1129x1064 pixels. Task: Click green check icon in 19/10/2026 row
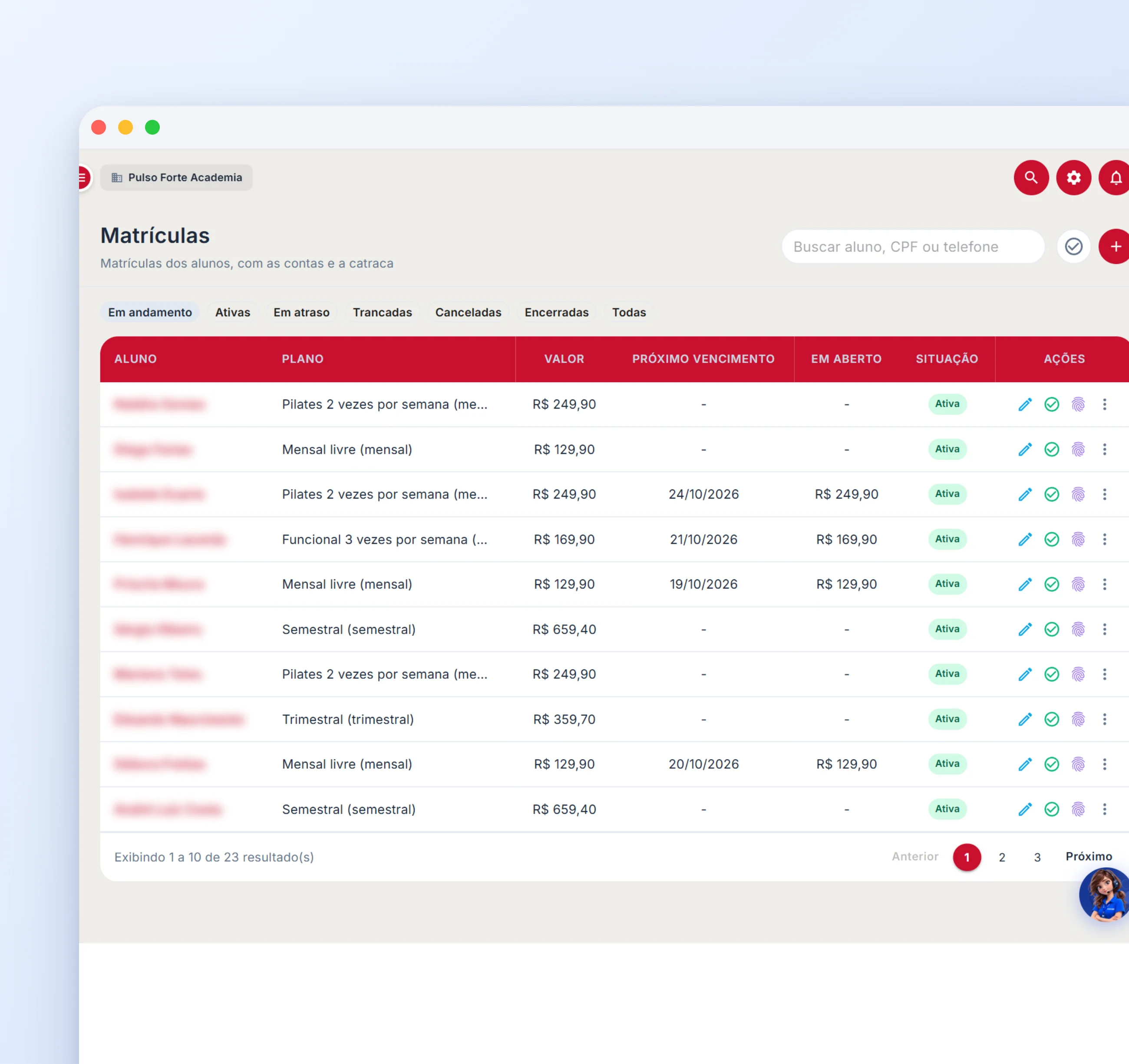point(1051,584)
